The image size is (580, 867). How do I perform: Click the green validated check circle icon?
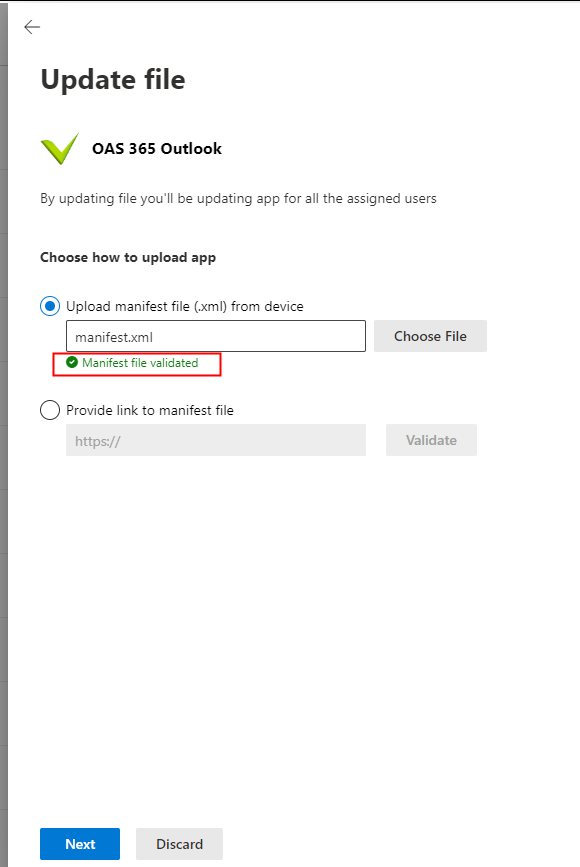point(72,363)
